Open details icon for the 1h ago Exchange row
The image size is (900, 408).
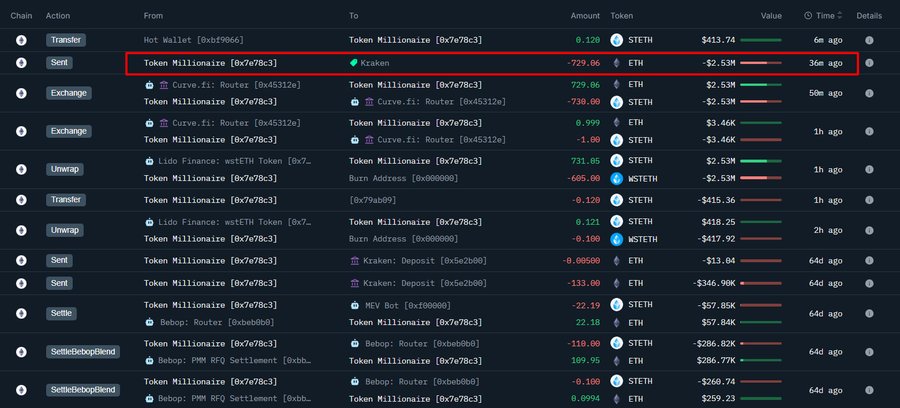[869, 131]
